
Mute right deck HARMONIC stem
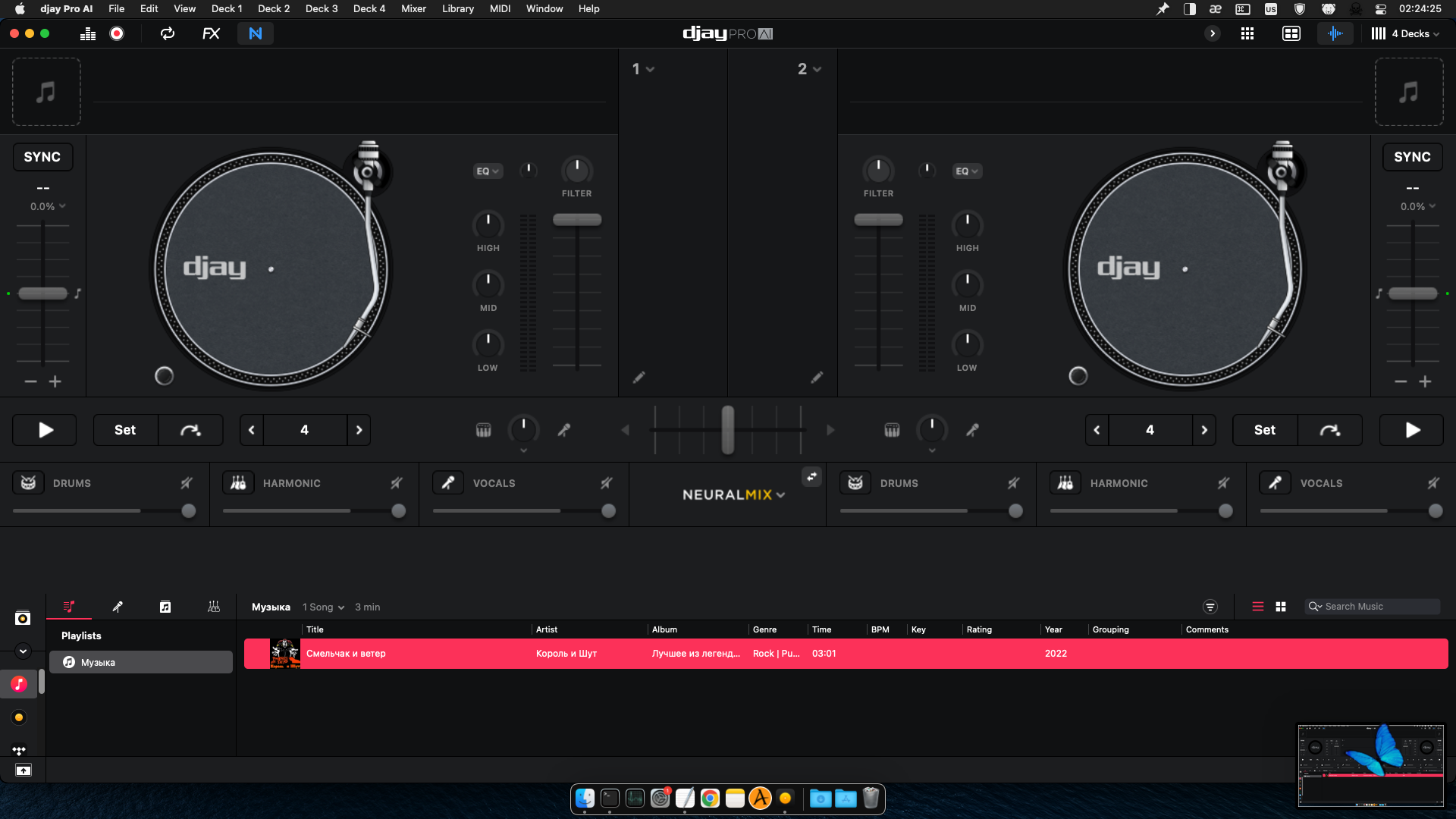pos(1224,483)
